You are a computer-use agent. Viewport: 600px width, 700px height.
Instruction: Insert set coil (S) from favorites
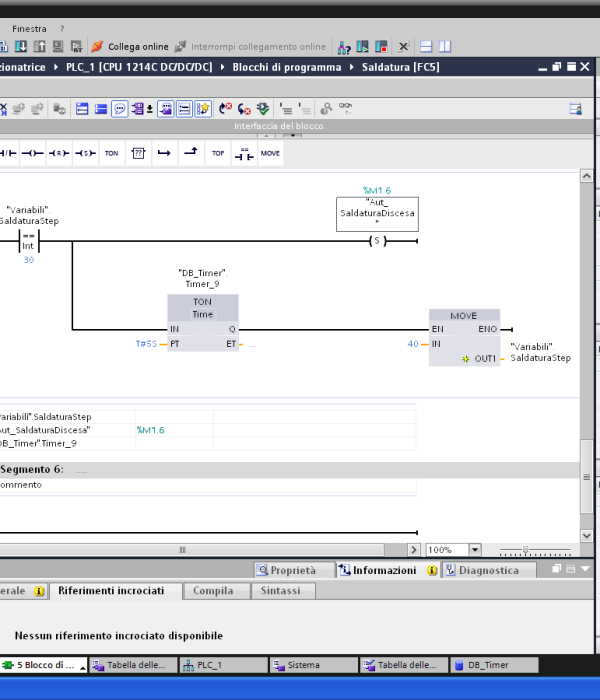pos(85,153)
